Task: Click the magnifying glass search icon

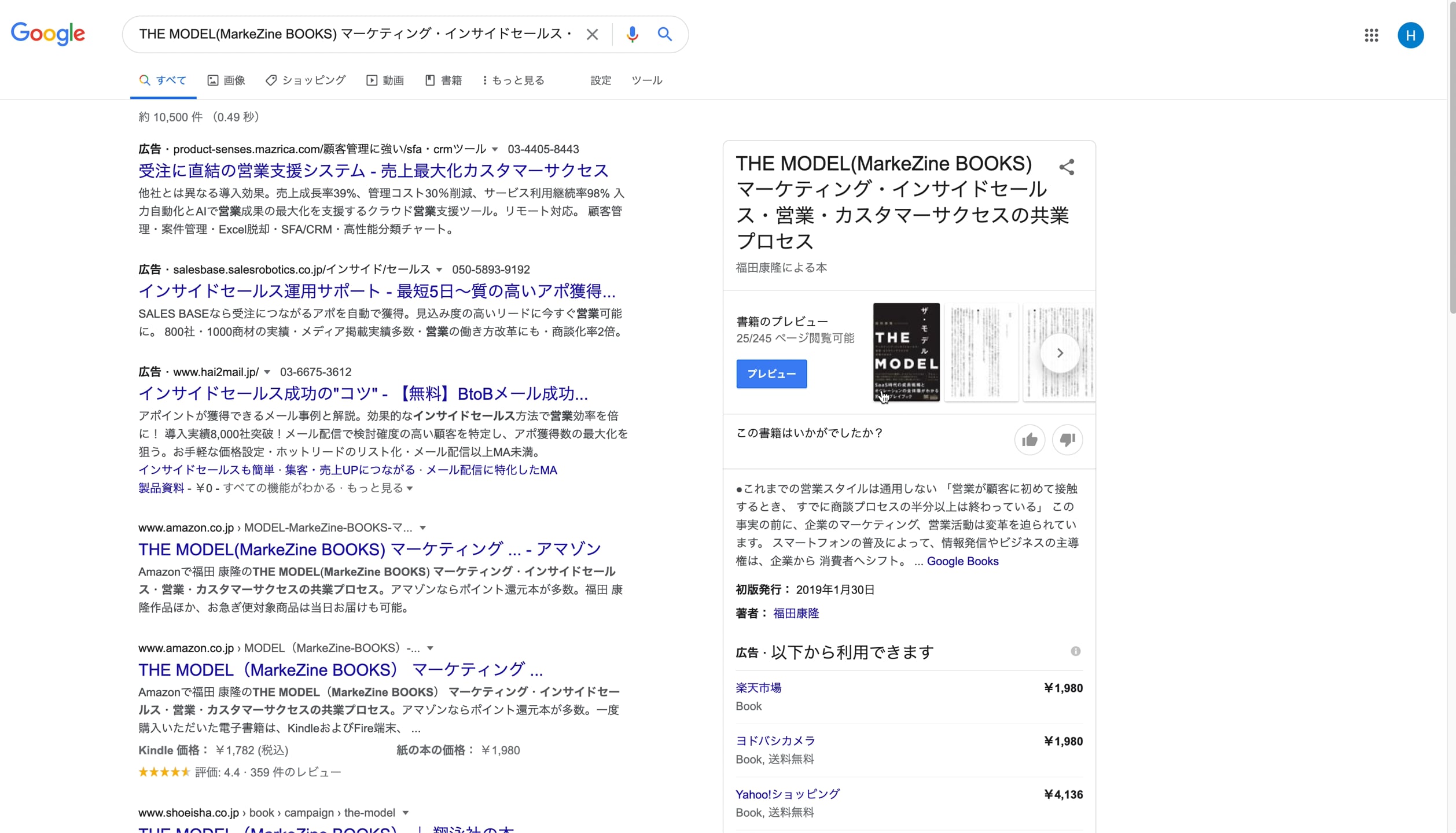Action: pos(664,34)
